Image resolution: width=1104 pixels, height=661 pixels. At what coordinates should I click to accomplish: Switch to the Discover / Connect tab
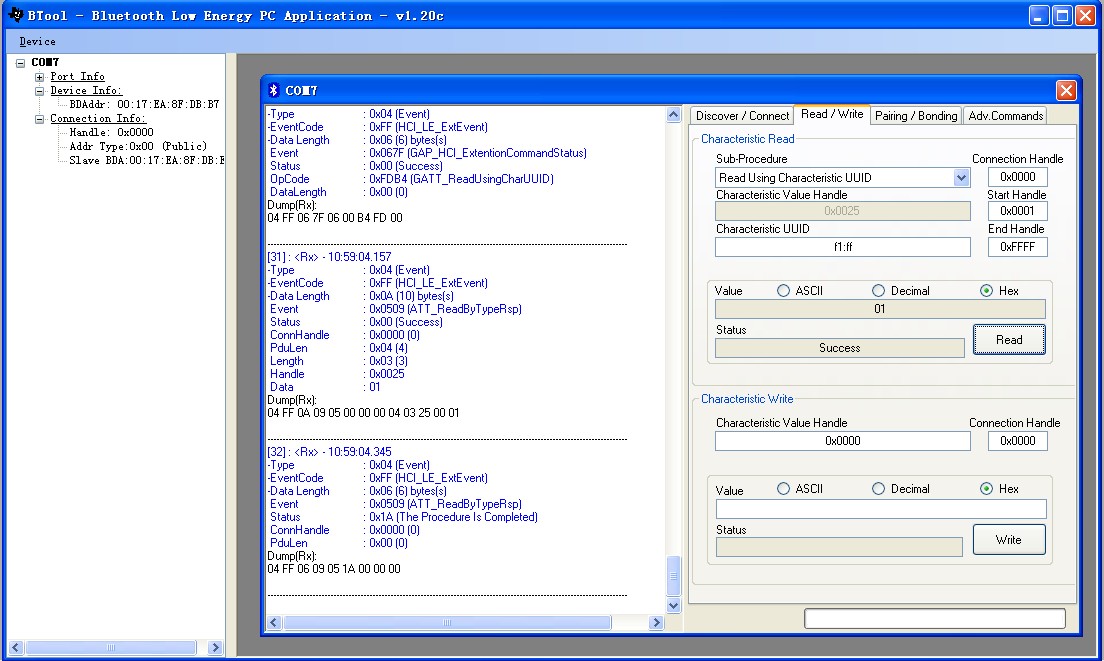tap(742, 115)
